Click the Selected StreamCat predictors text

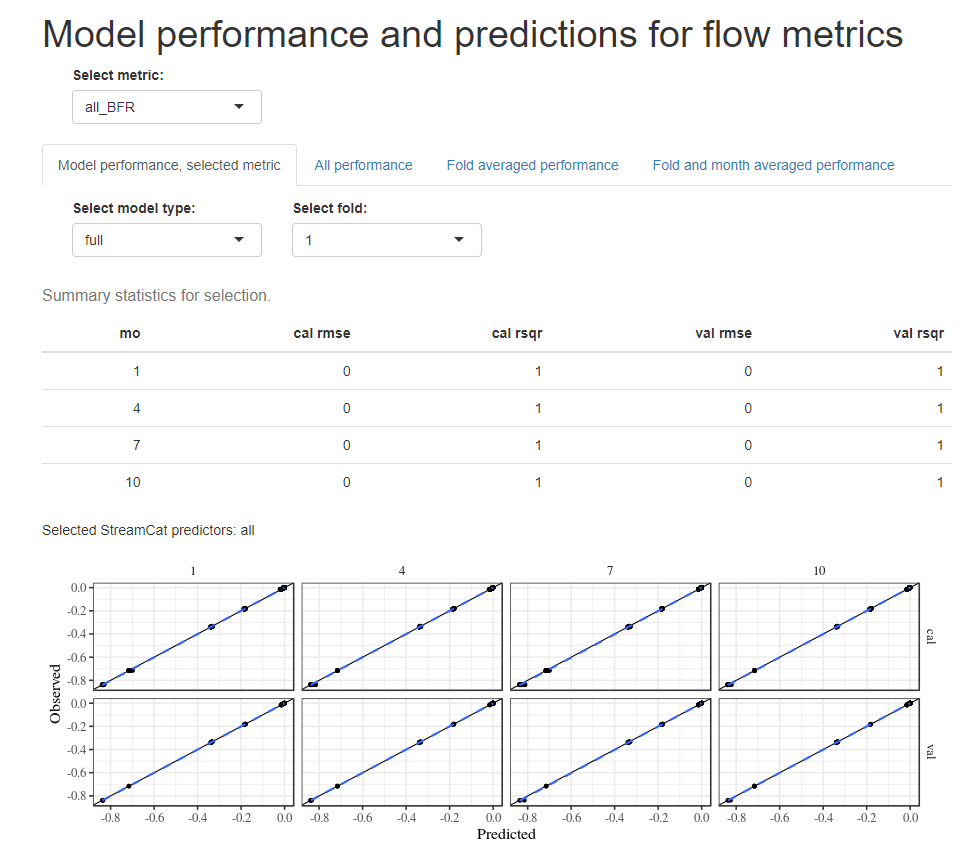(x=150, y=529)
